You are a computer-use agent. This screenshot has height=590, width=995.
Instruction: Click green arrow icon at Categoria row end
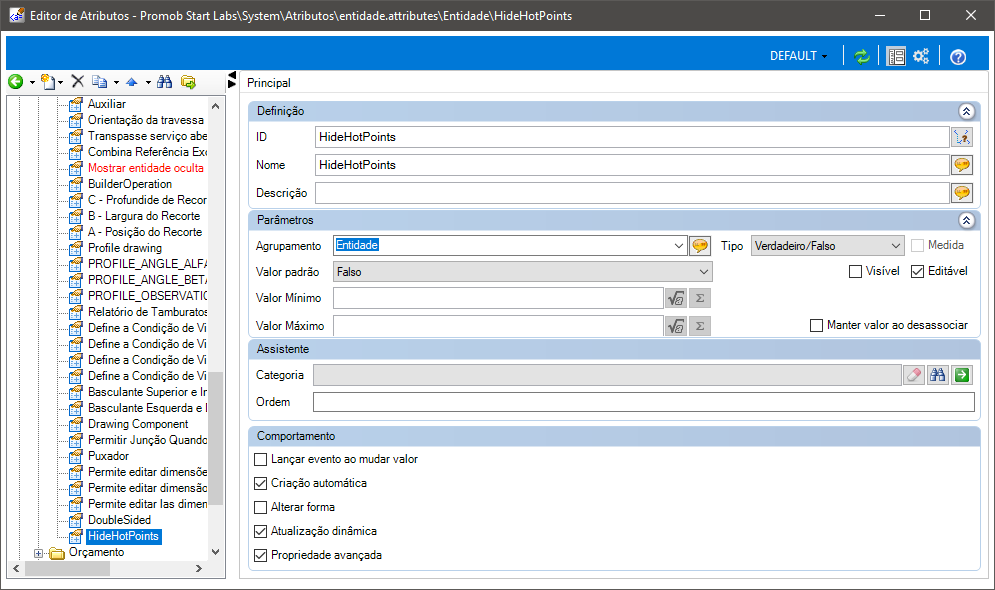[x=962, y=375]
